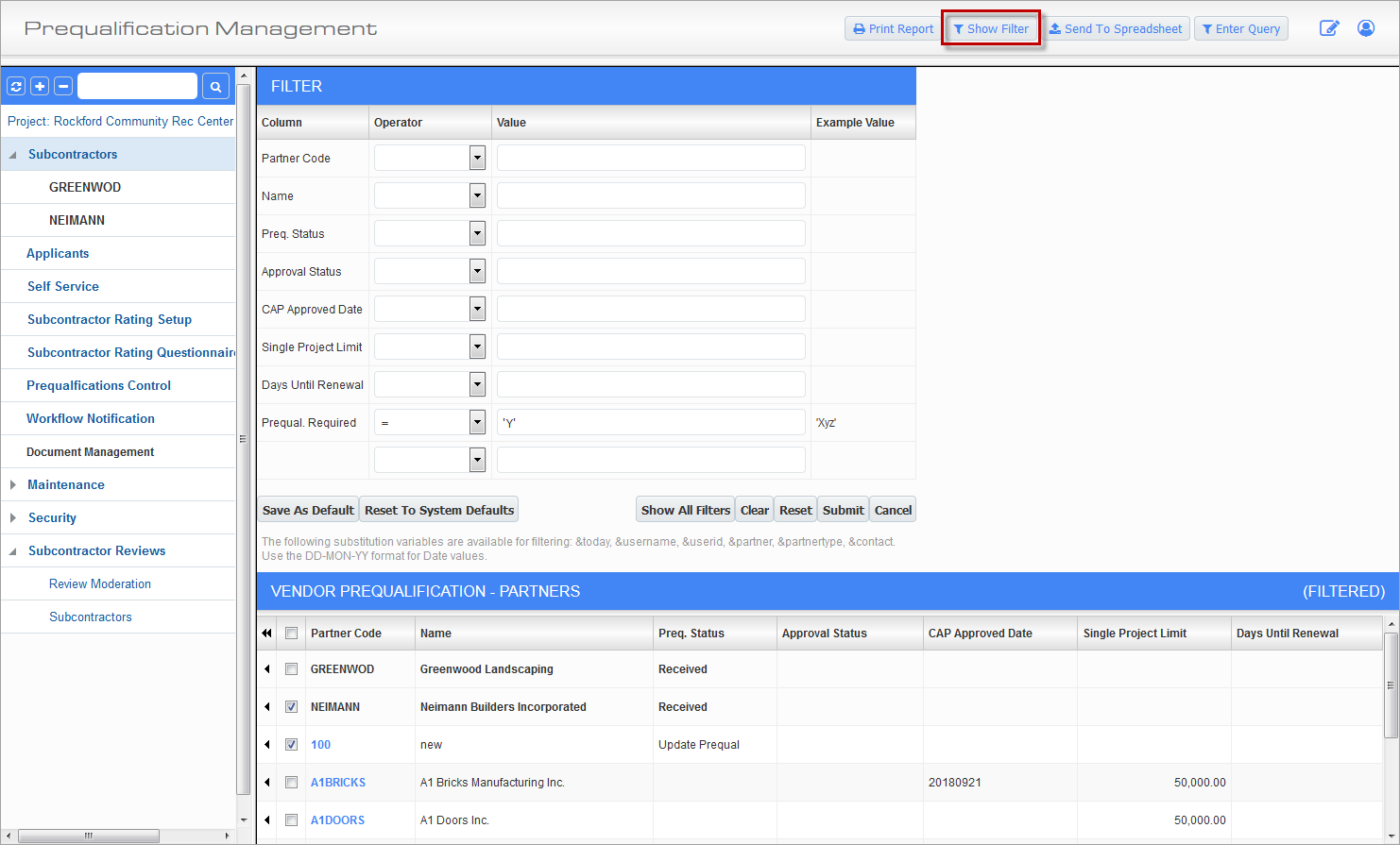Open the Partner Code operator dropdown
This screenshot has height=845, width=1400.
click(x=477, y=158)
